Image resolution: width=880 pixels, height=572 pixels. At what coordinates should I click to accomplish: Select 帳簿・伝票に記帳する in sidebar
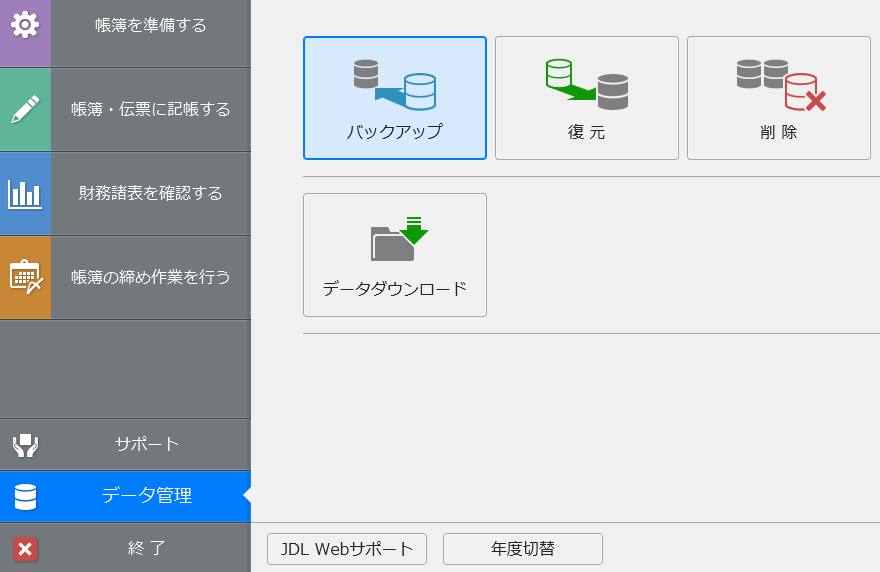150,109
